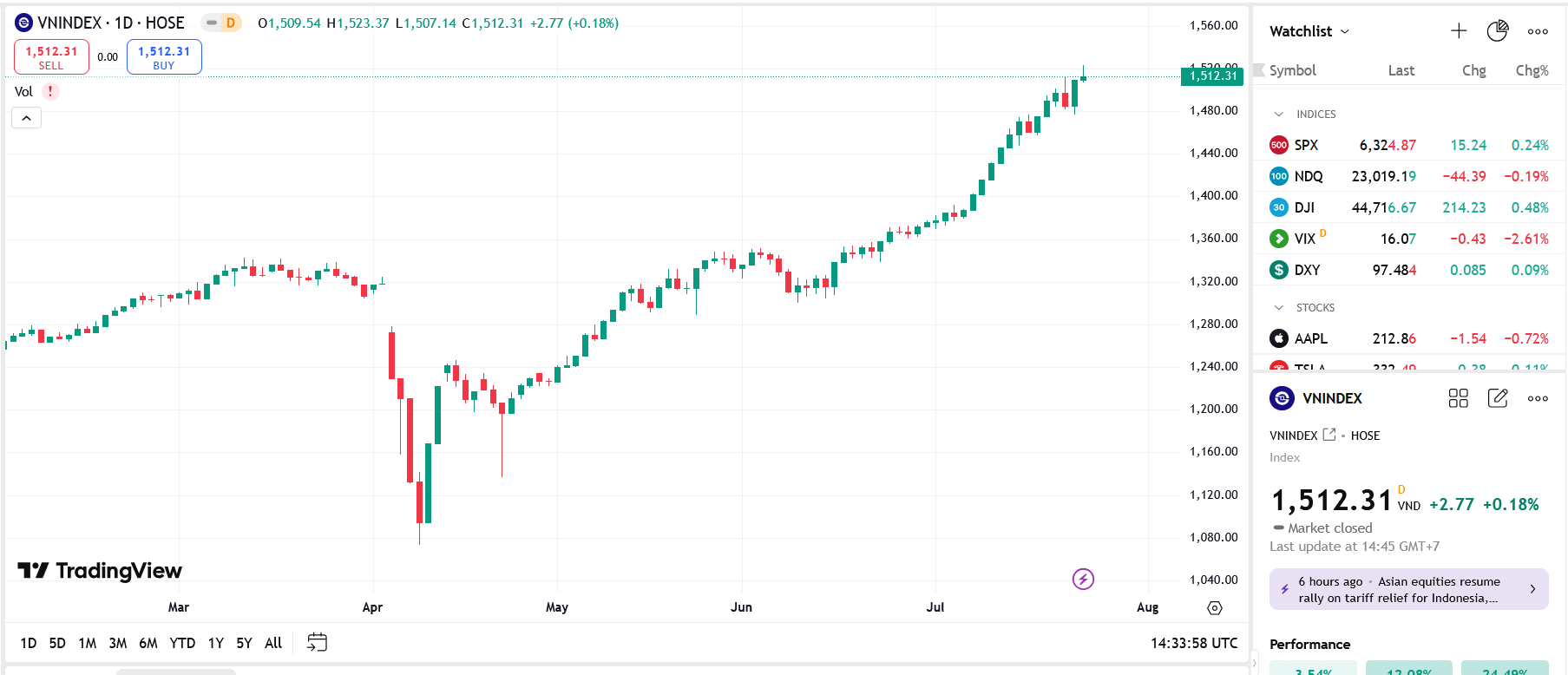
Task: Open the Watchlist name dropdown
Action: click(x=1309, y=31)
